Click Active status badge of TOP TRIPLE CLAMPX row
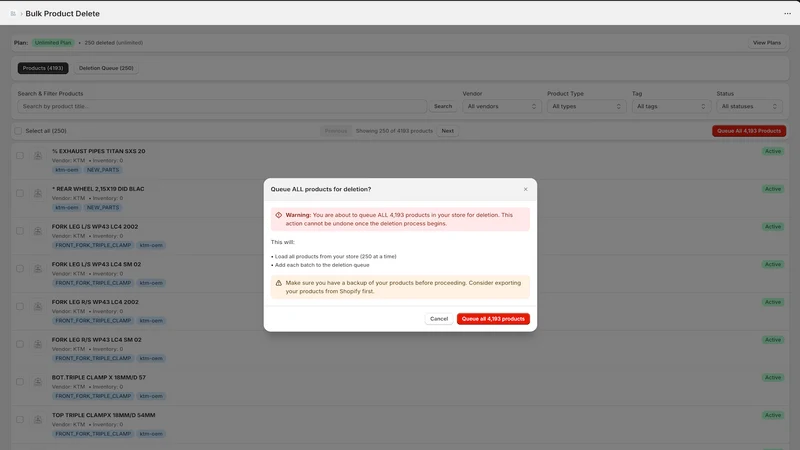The image size is (800, 450). coord(772,415)
